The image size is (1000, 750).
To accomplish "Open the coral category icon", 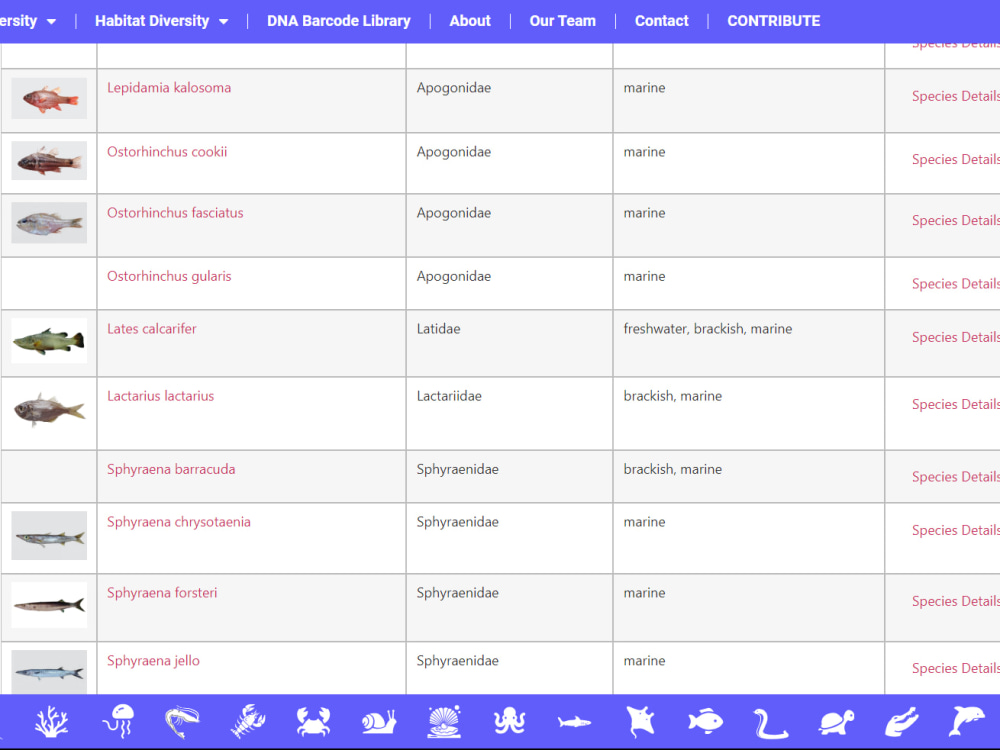I will [52, 722].
